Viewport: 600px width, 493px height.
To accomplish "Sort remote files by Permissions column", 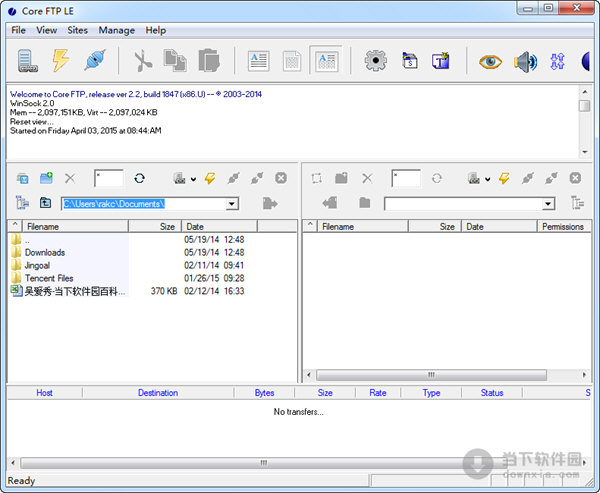I will tap(564, 227).
